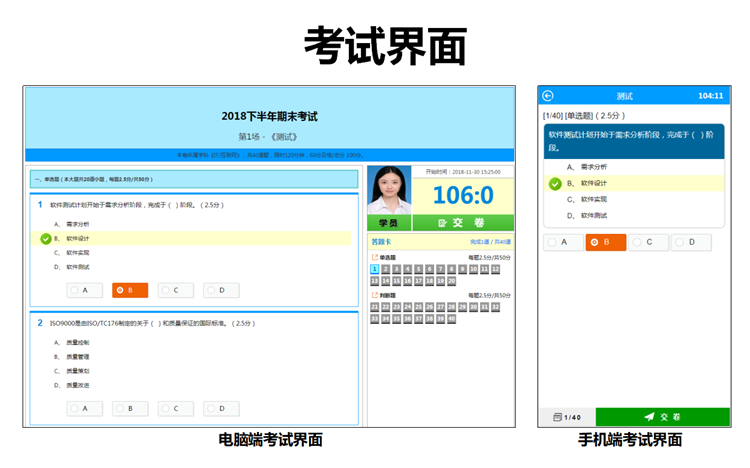Tap the back arrow in mobile header
This screenshot has height=468, width=750.
click(548, 96)
